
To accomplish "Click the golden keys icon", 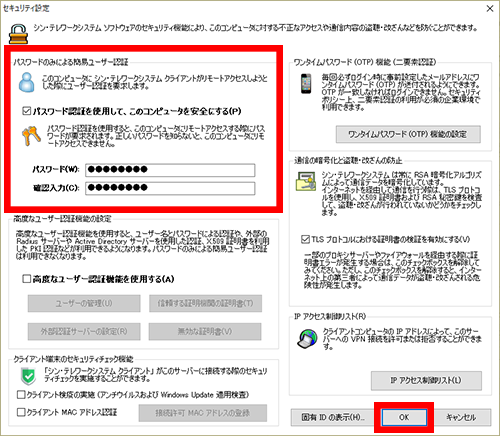I will (31, 136).
